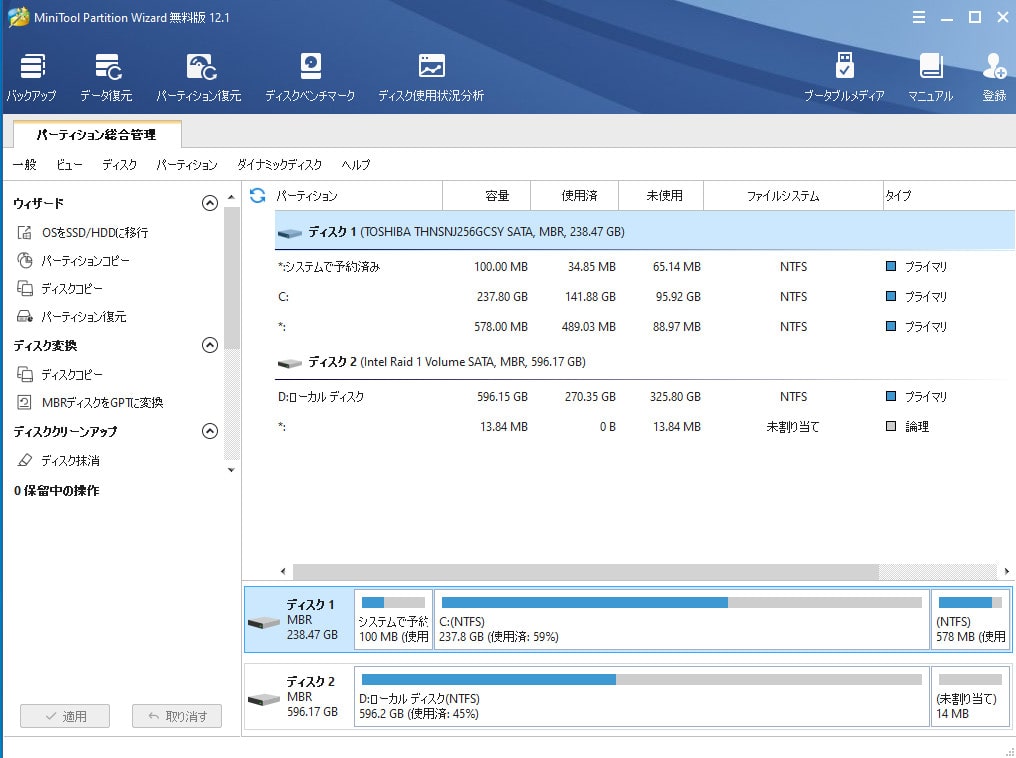Click the 適用 apply button
The height and width of the screenshot is (758, 1016).
pyautogui.click(x=65, y=716)
